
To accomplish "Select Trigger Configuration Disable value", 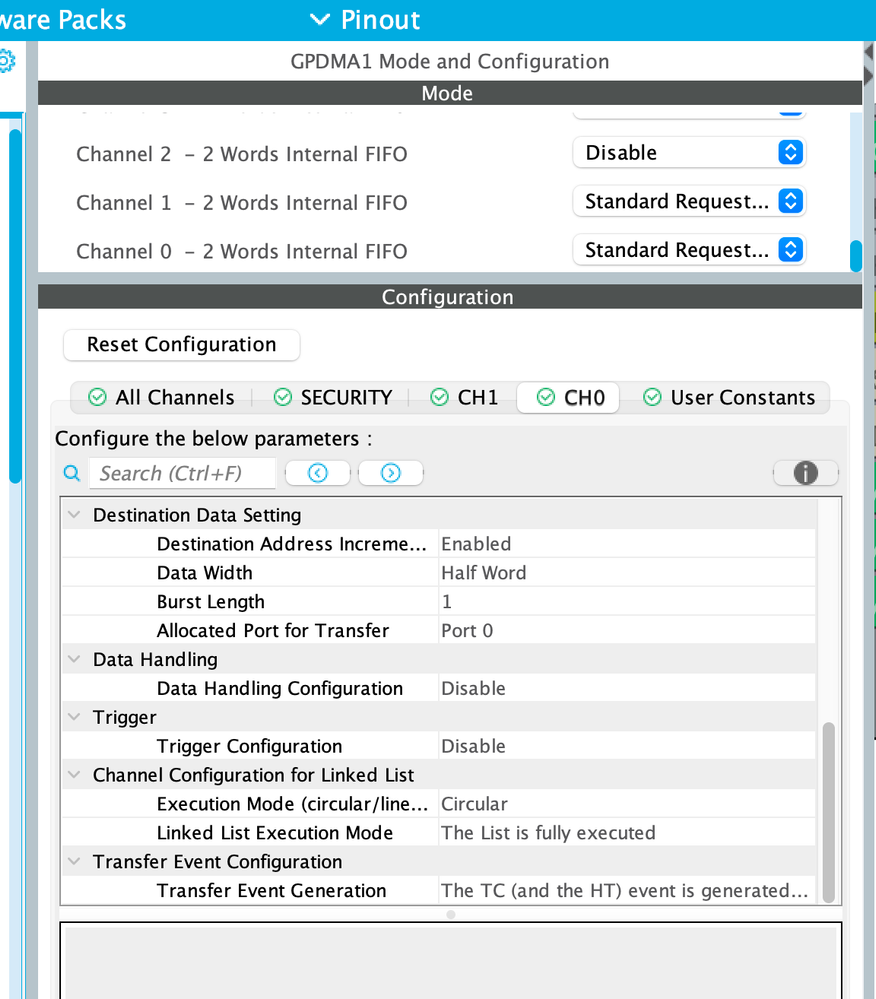I will [627, 746].
